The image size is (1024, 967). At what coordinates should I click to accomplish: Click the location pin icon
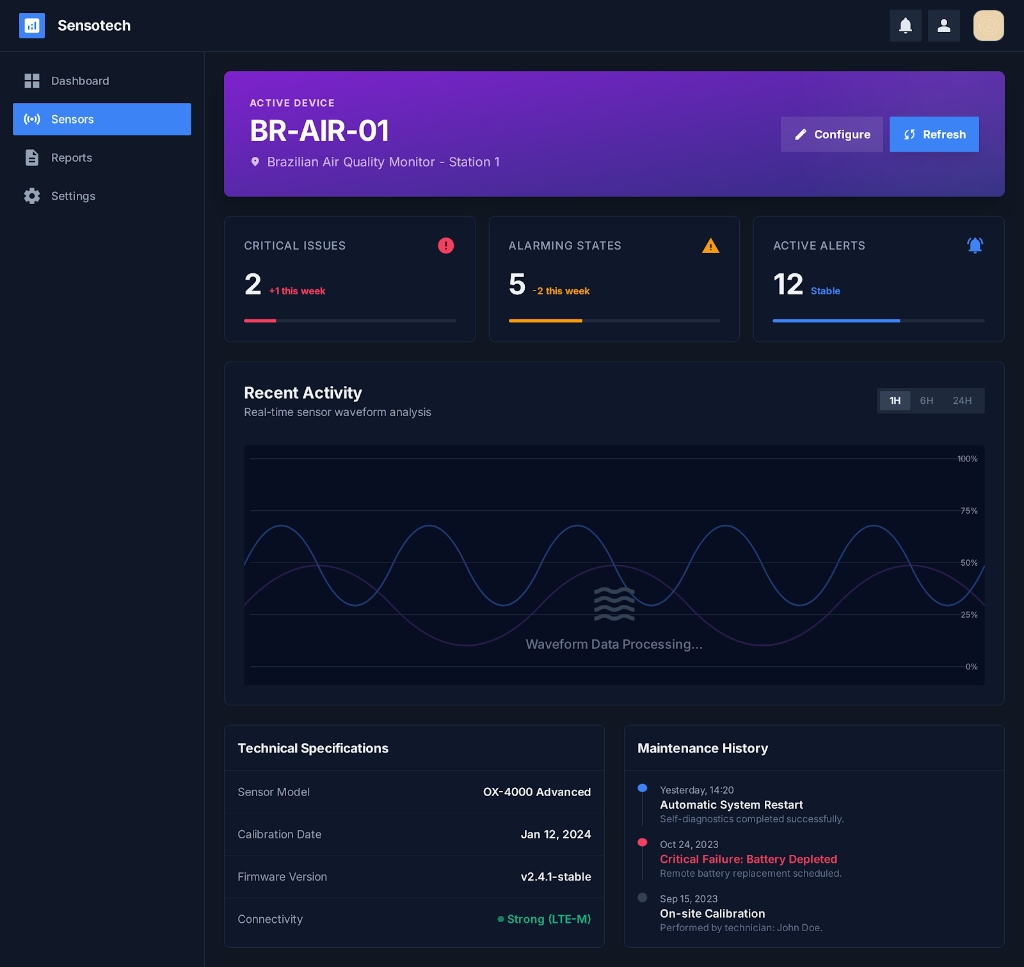[x=255, y=162]
